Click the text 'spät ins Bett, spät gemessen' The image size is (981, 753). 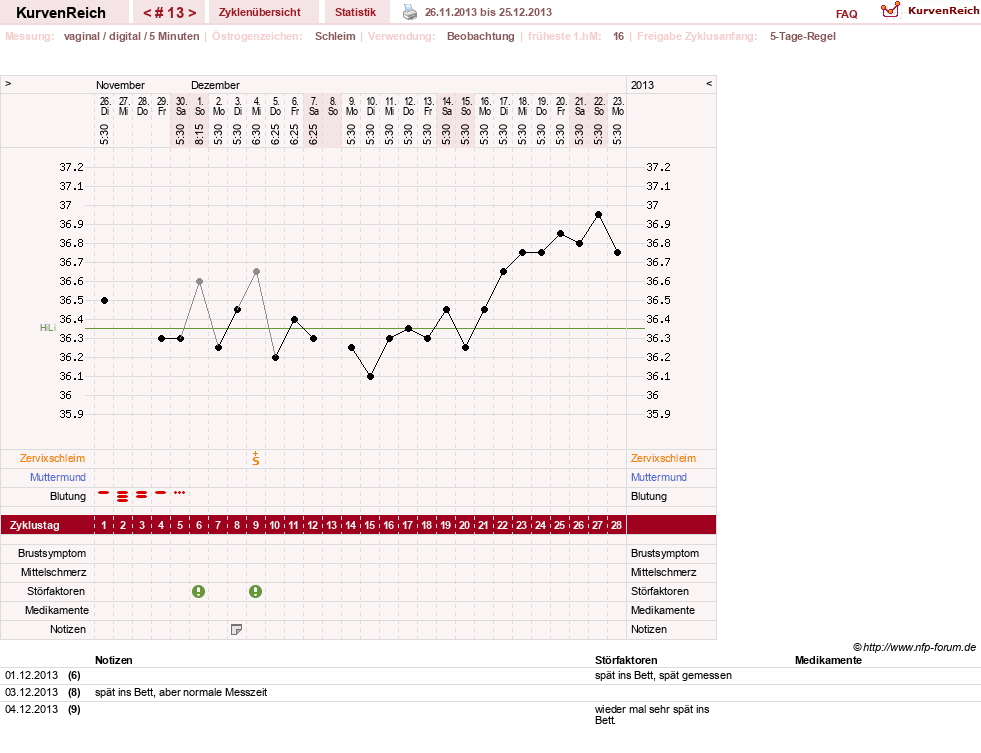coord(663,675)
